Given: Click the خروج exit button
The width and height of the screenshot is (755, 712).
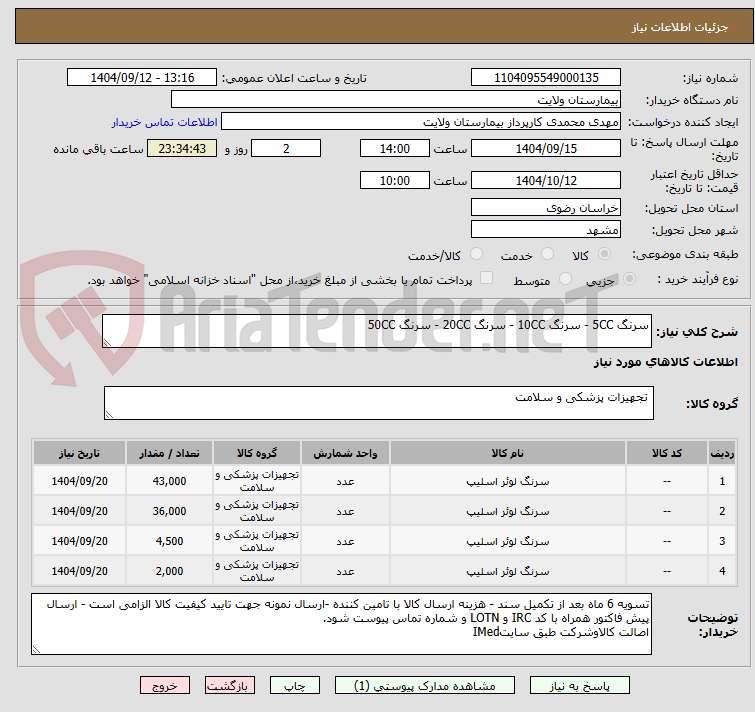Looking at the screenshot, I should point(165,686).
